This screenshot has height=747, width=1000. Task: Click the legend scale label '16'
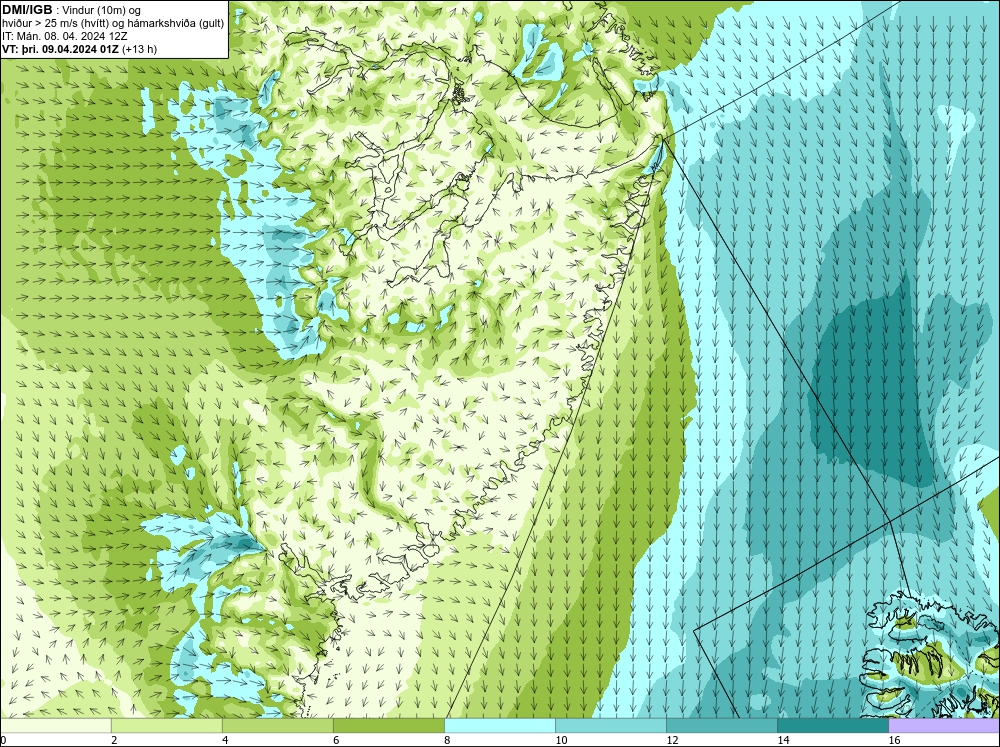coord(894,740)
